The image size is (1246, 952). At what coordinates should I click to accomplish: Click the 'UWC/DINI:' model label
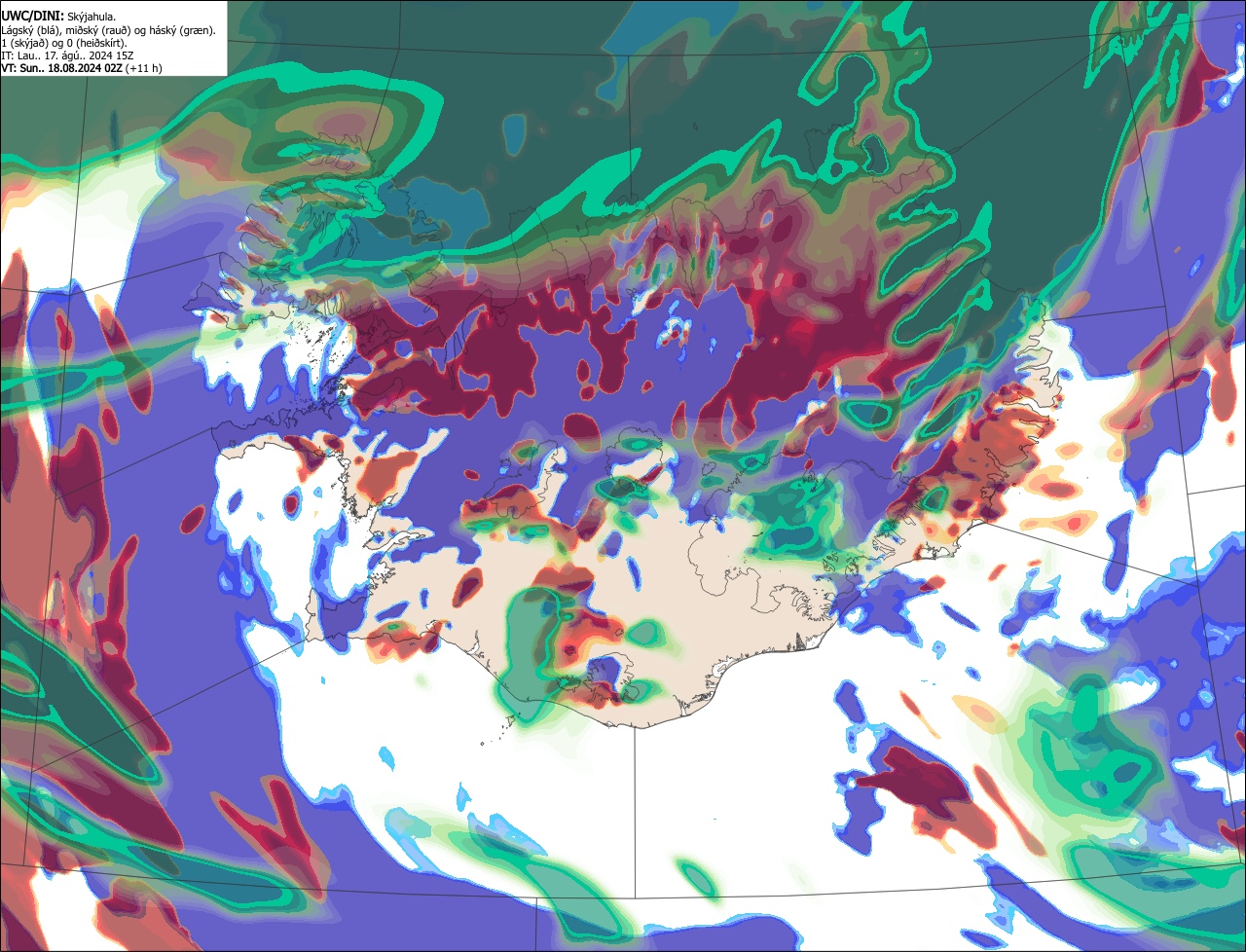pos(33,17)
